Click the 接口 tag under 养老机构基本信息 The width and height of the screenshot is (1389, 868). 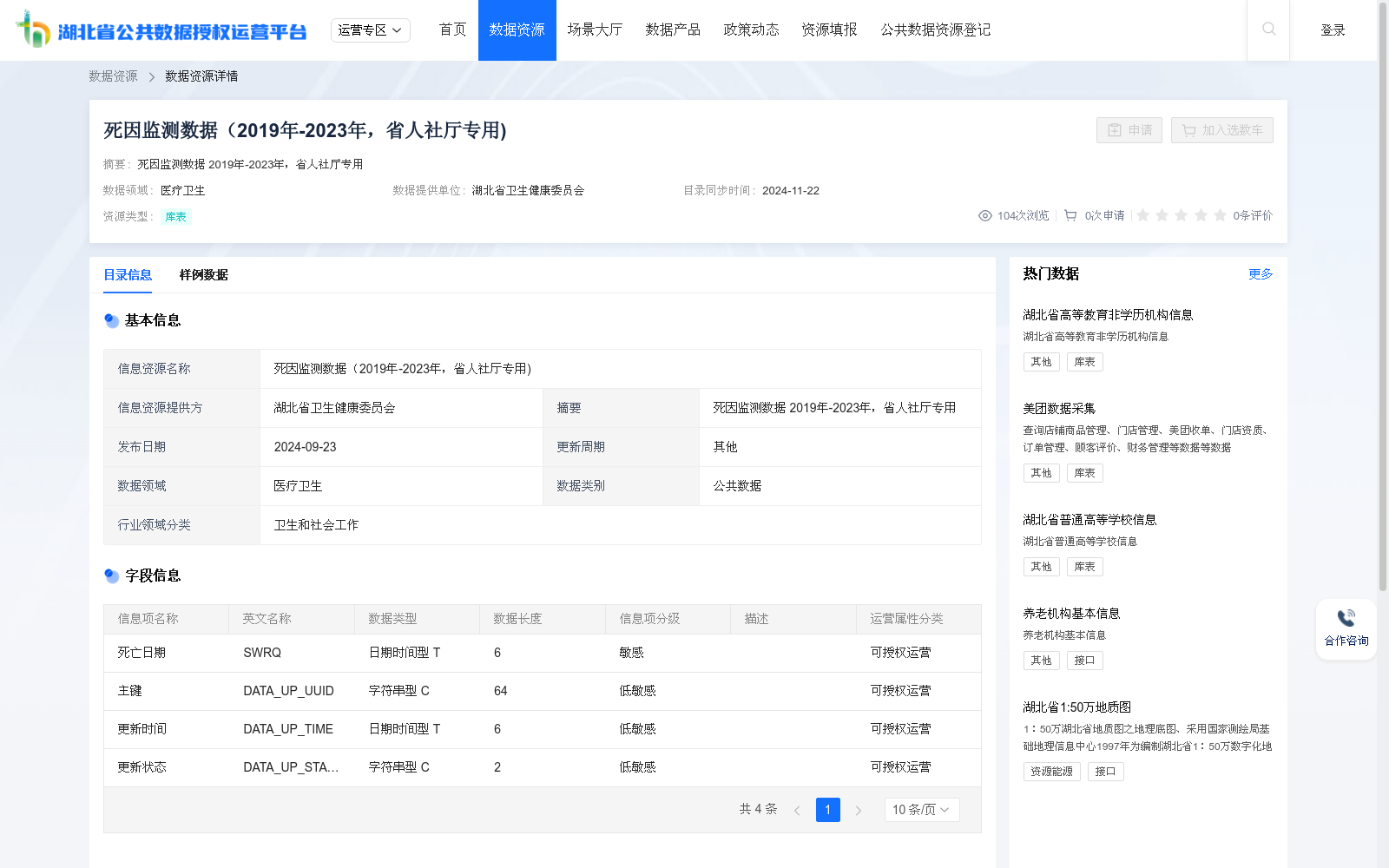tap(1084, 661)
